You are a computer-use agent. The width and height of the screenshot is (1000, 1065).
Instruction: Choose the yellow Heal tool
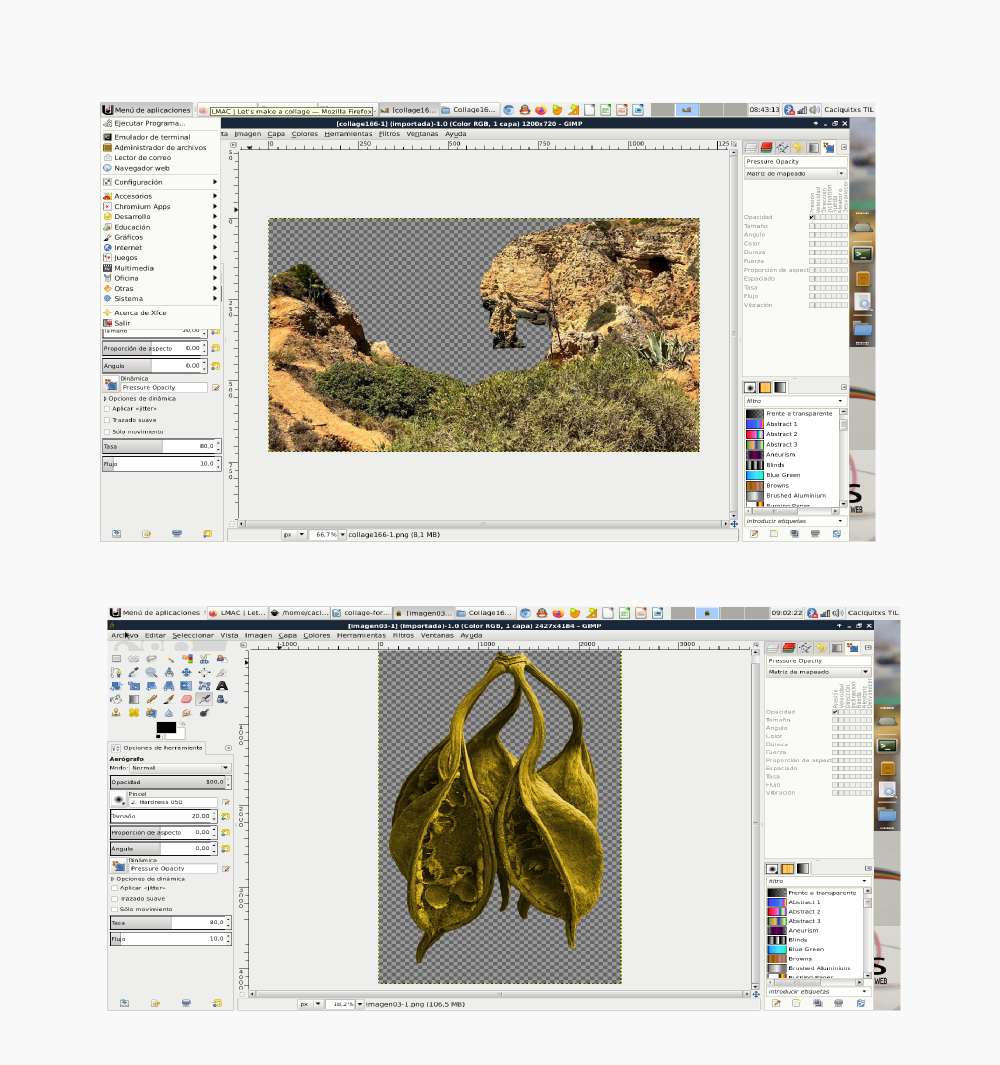point(134,712)
